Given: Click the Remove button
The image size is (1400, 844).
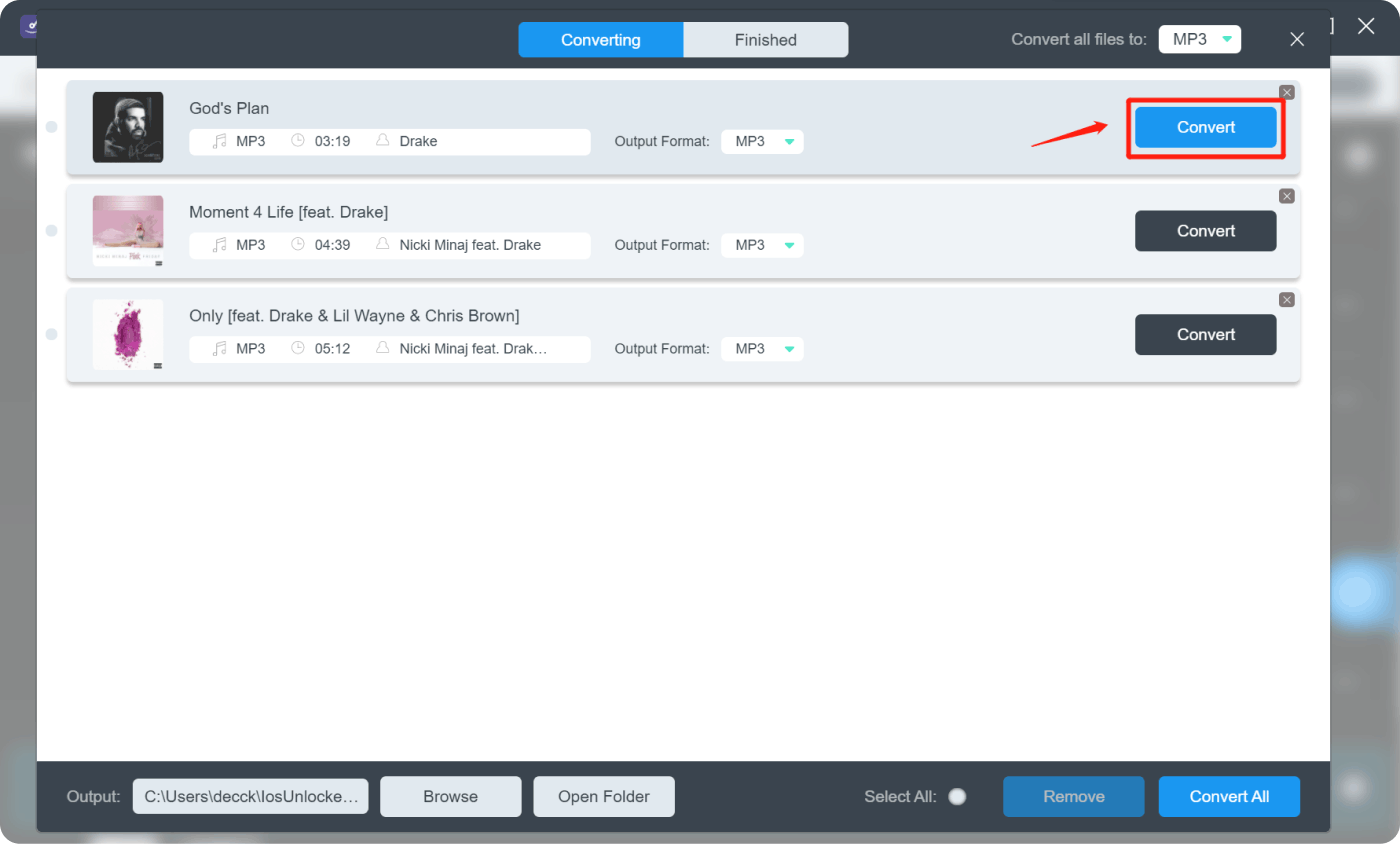Looking at the screenshot, I should click(1074, 797).
